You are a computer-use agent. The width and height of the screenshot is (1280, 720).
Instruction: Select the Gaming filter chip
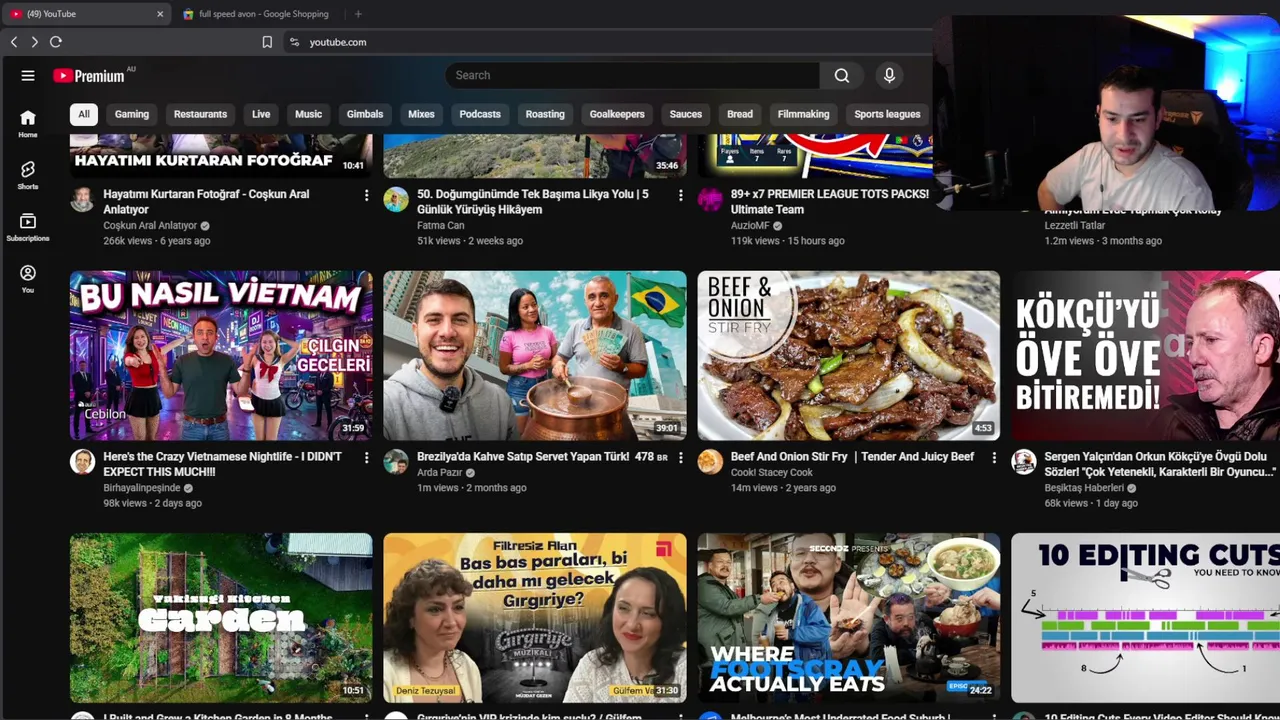[132, 114]
